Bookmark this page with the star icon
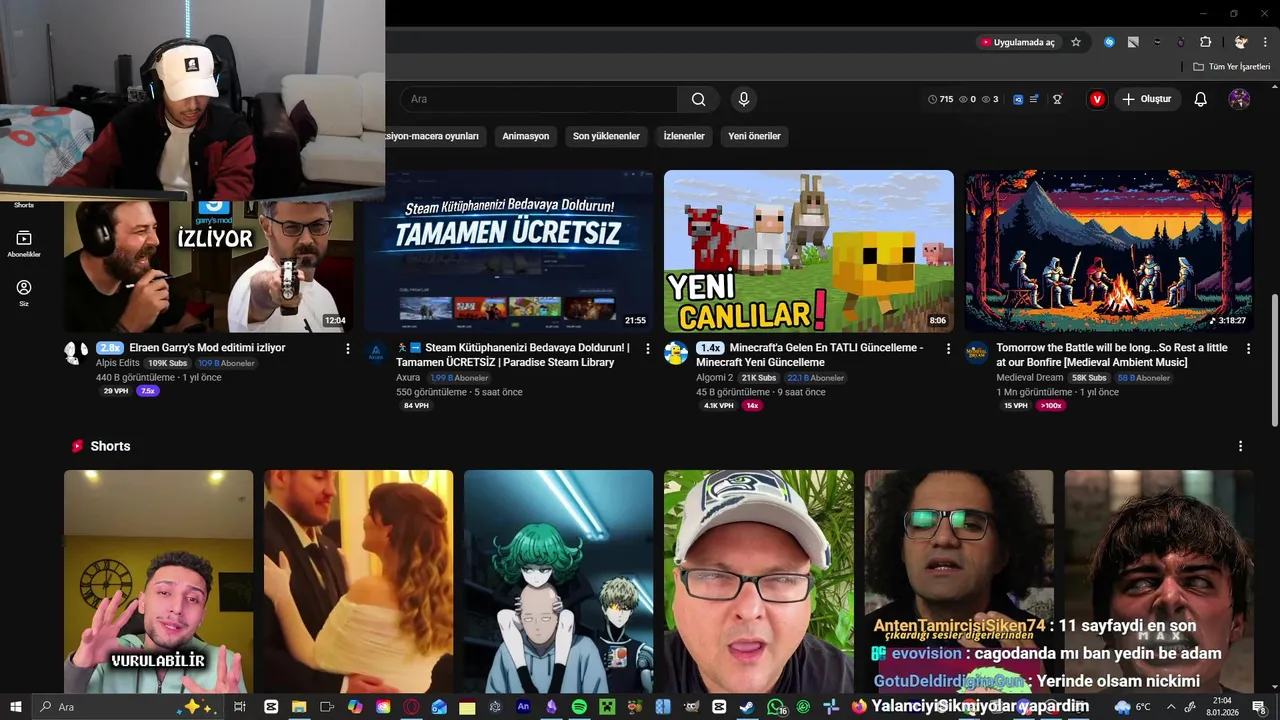The height and width of the screenshot is (720, 1280). tap(1076, 42)
